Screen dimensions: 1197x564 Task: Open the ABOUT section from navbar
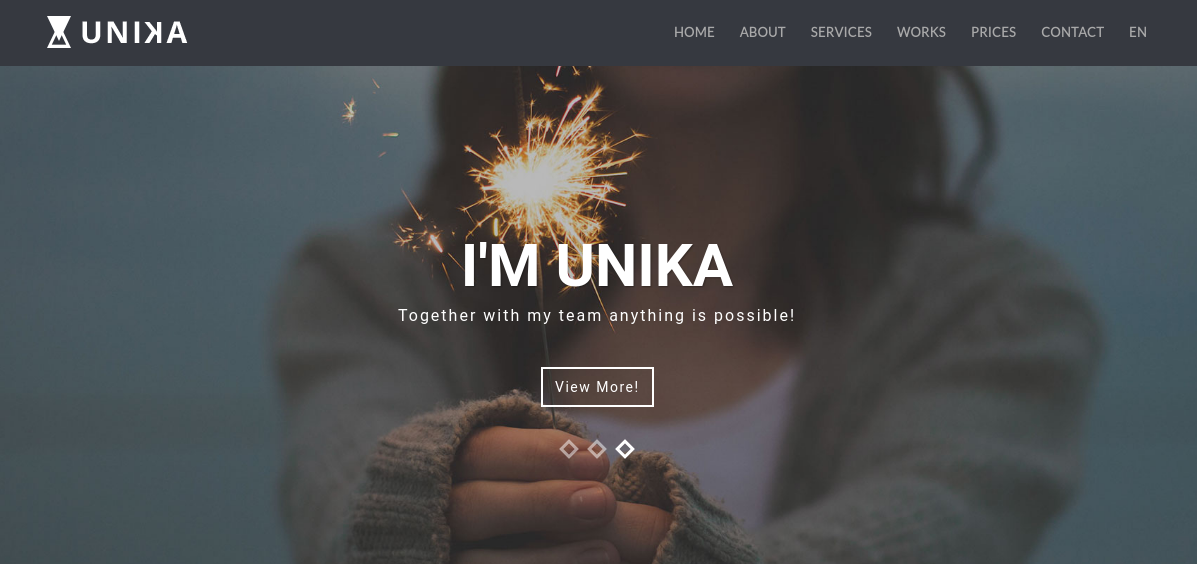pos(763,32)
